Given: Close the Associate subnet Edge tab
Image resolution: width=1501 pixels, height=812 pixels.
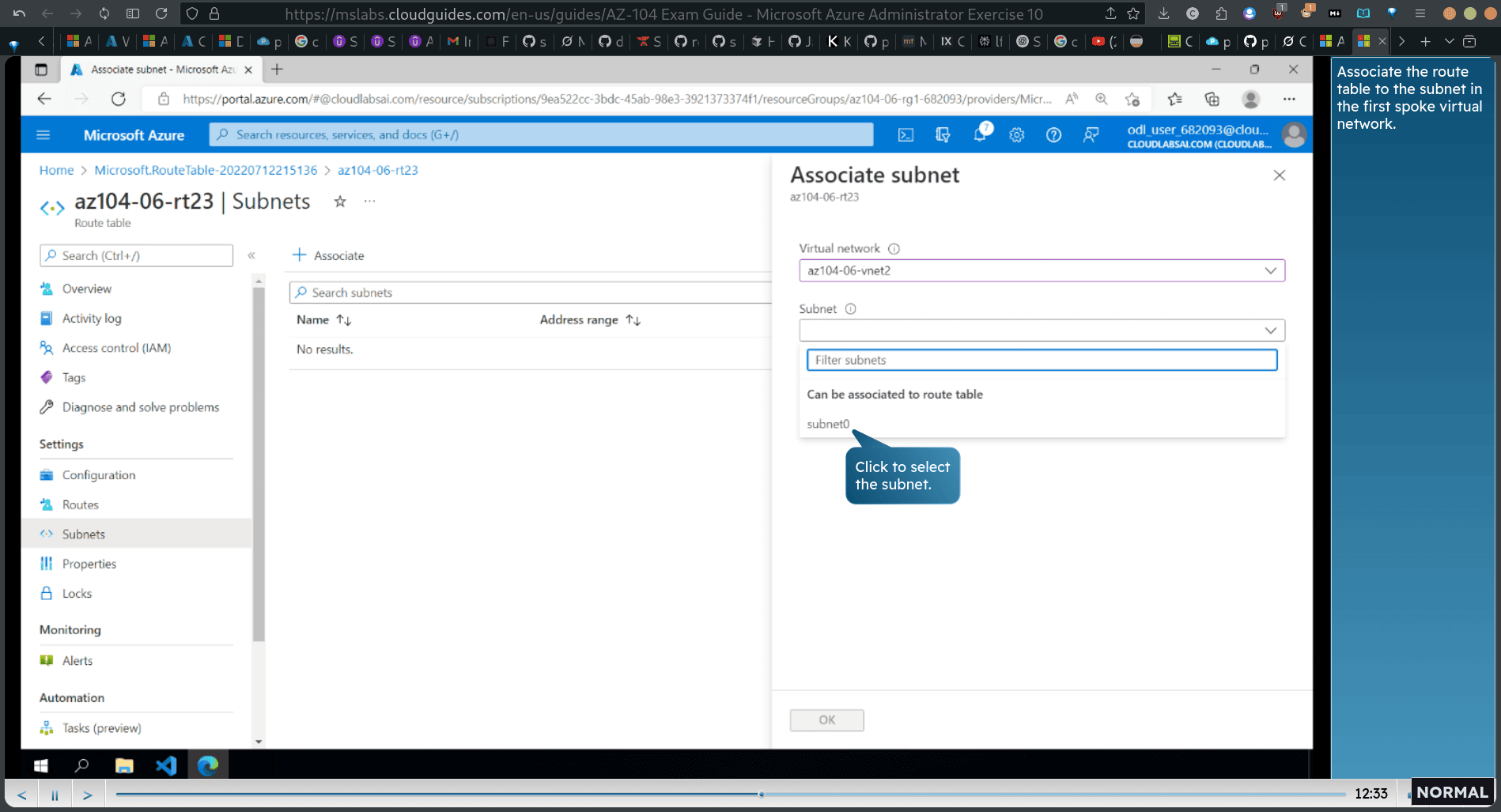Looking at the screenshot, I should (248, 70).
